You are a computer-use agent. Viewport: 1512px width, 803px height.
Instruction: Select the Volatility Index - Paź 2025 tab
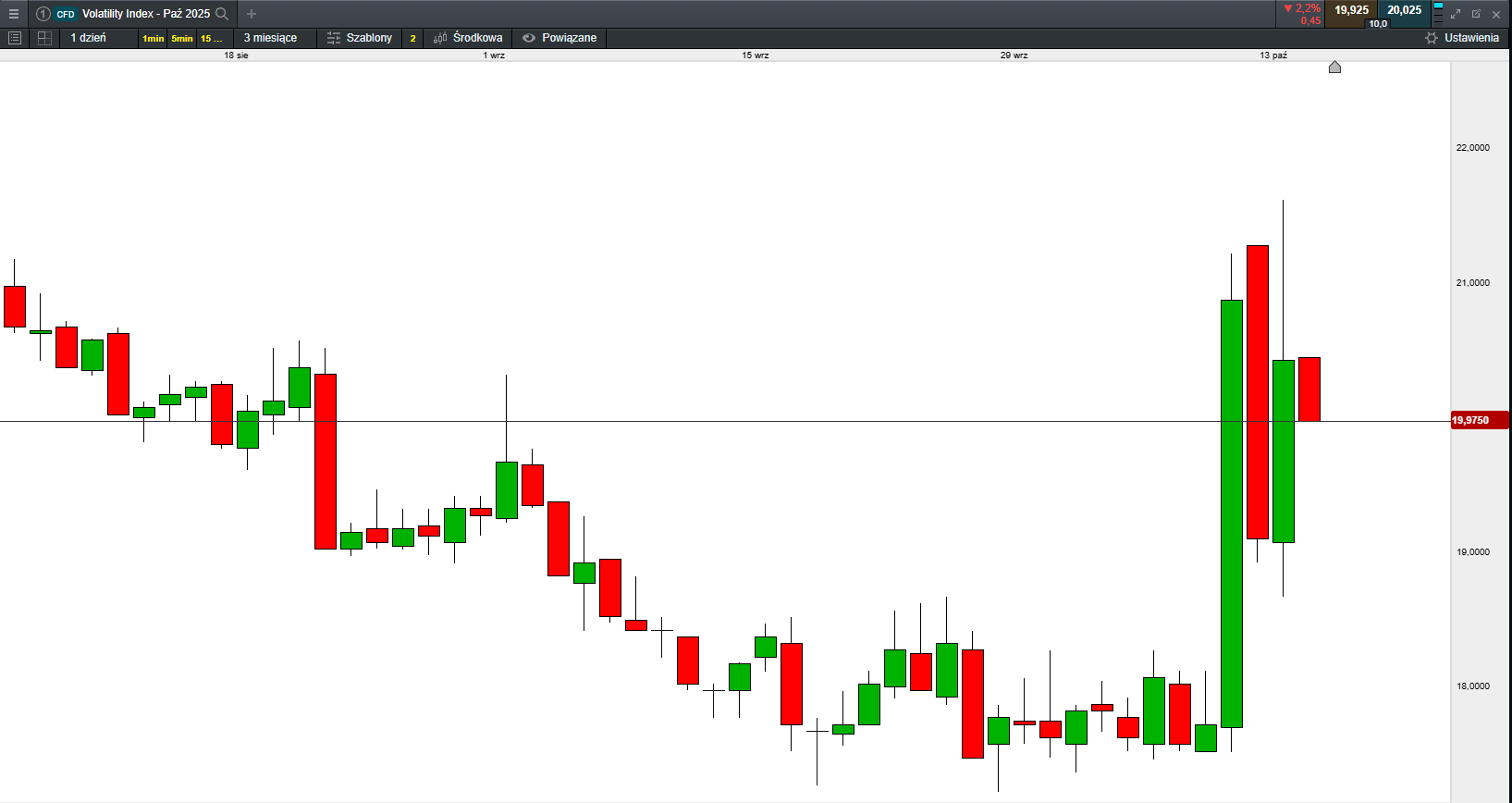131,14
